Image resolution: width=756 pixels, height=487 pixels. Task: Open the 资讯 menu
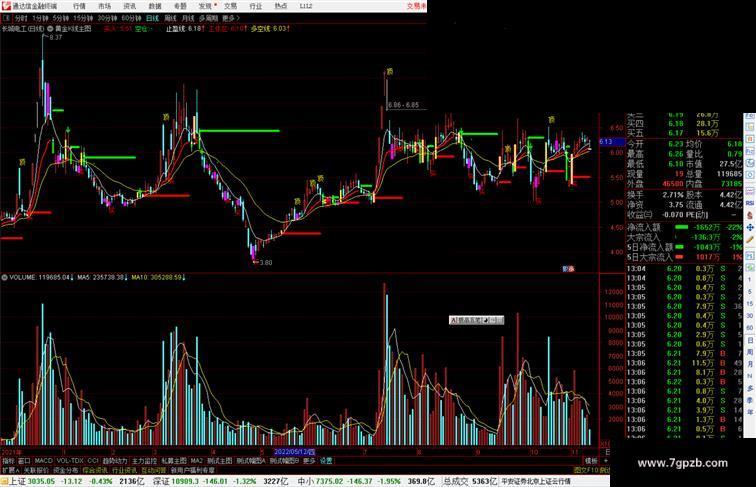tap(130, 6)
